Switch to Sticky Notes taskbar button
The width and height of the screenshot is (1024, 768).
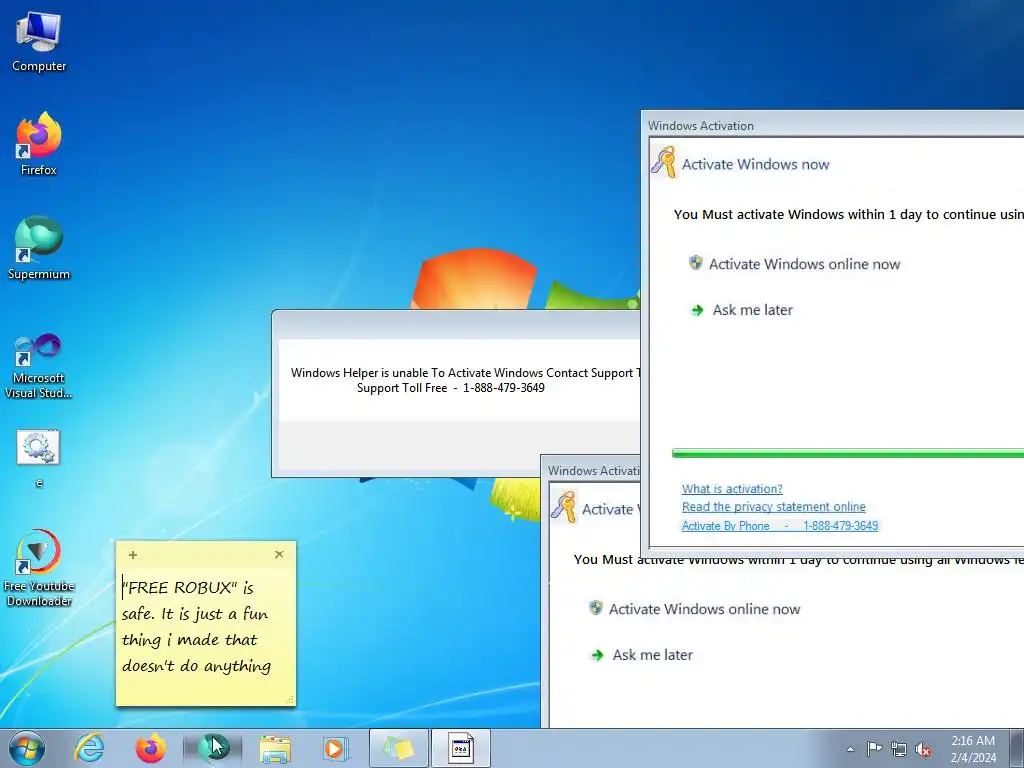coord(399,748)
